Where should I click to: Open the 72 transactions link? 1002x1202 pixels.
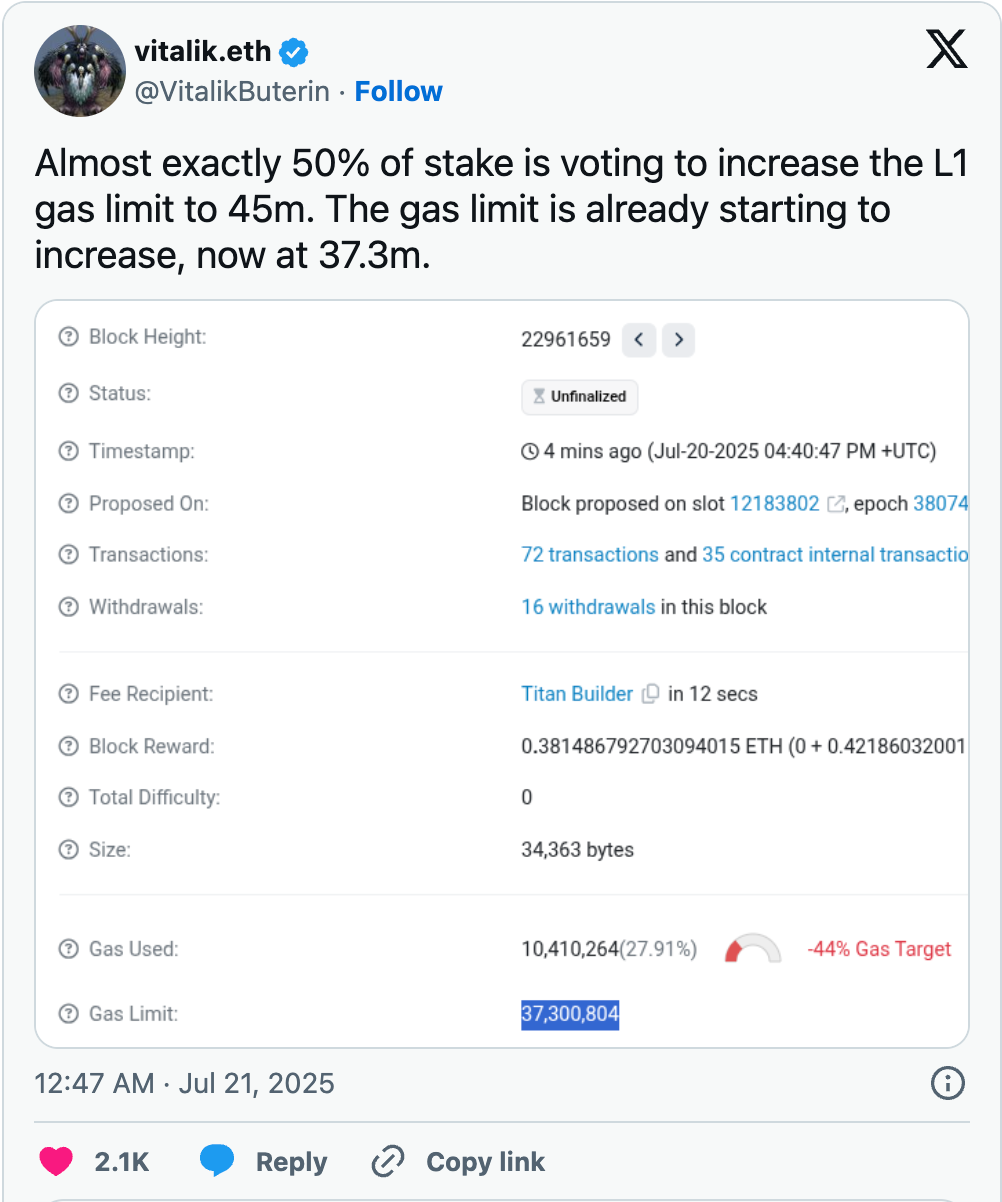(590, 555)
